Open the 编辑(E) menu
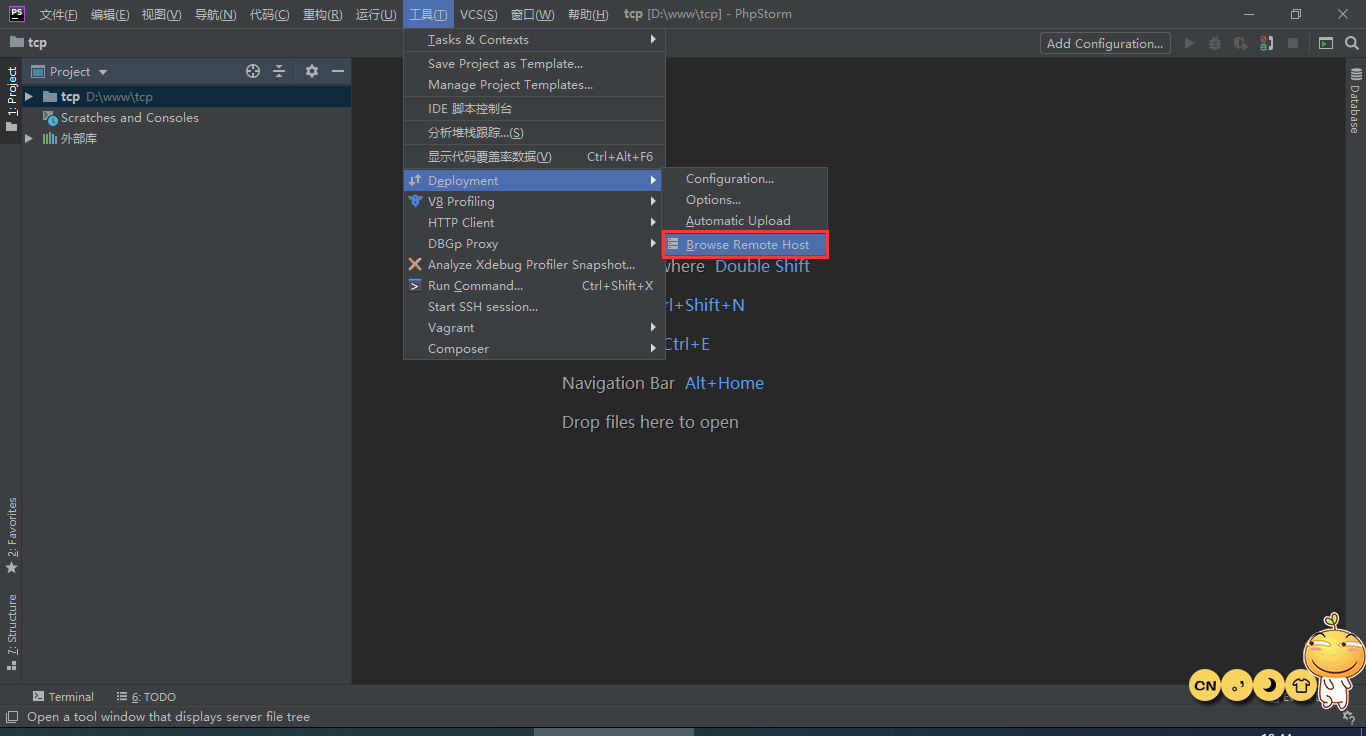 109,14
